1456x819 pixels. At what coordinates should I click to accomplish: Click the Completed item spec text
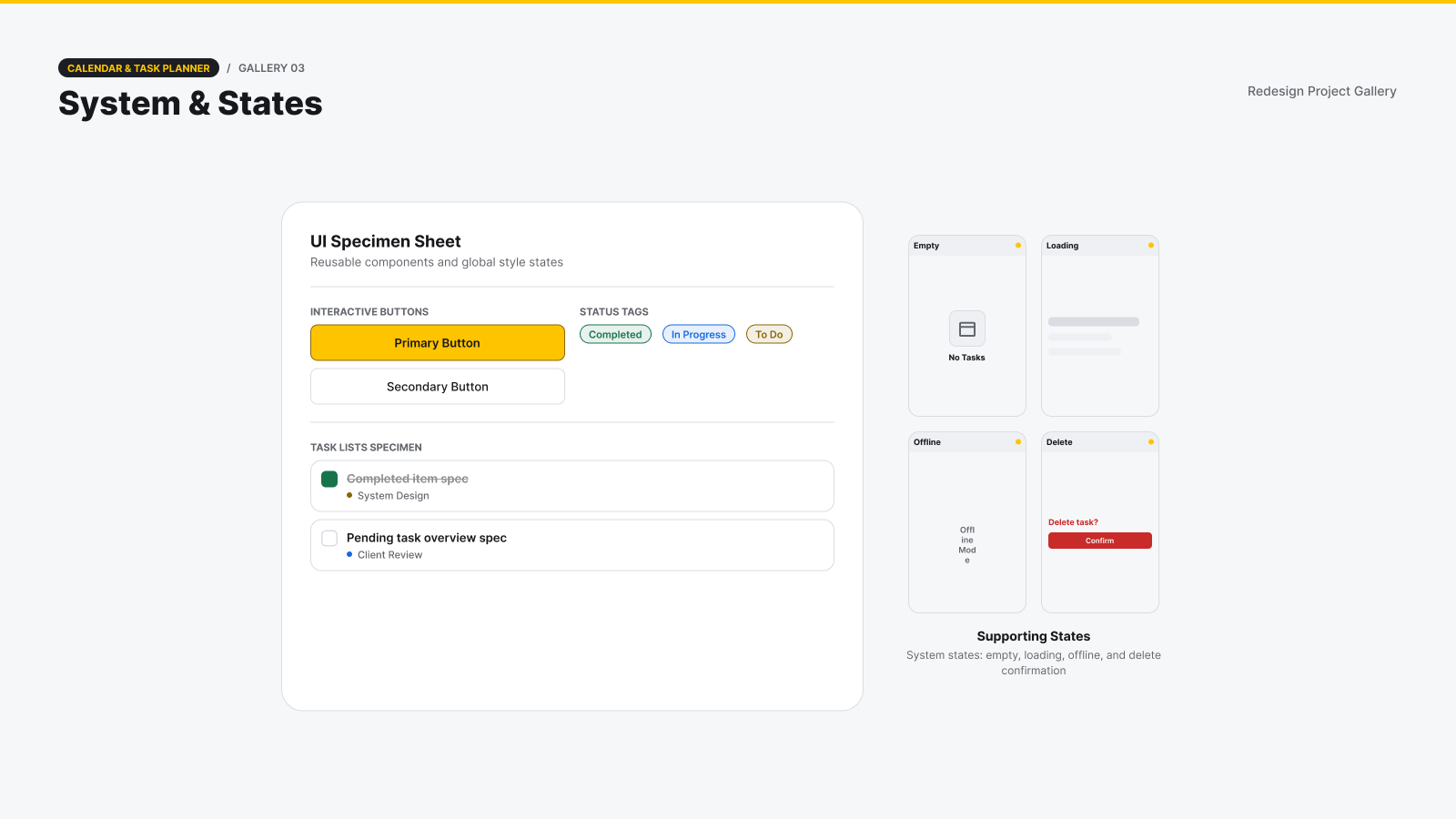point(408,479)
